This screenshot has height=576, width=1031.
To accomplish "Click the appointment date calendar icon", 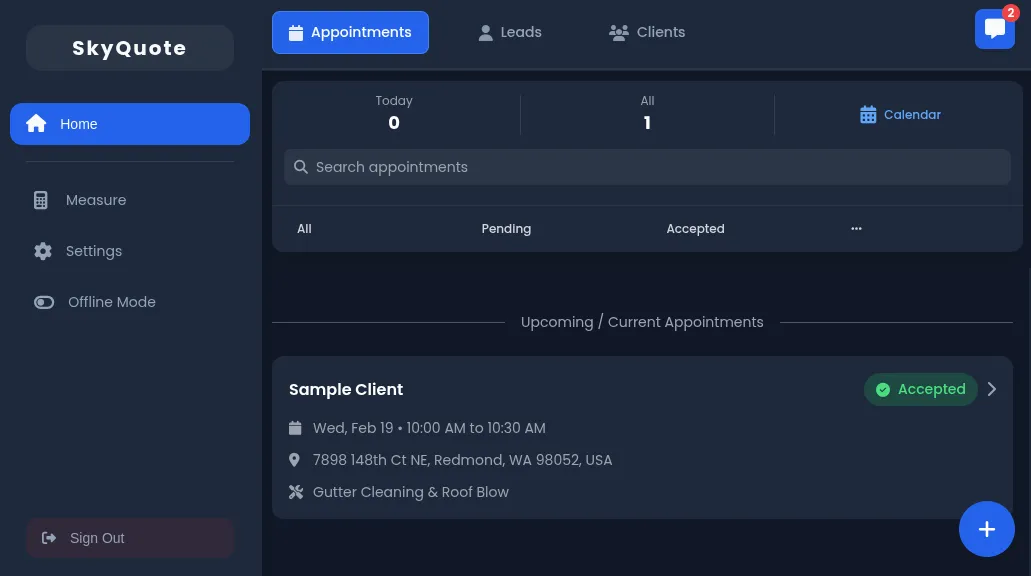I will [x=295, y=428].
